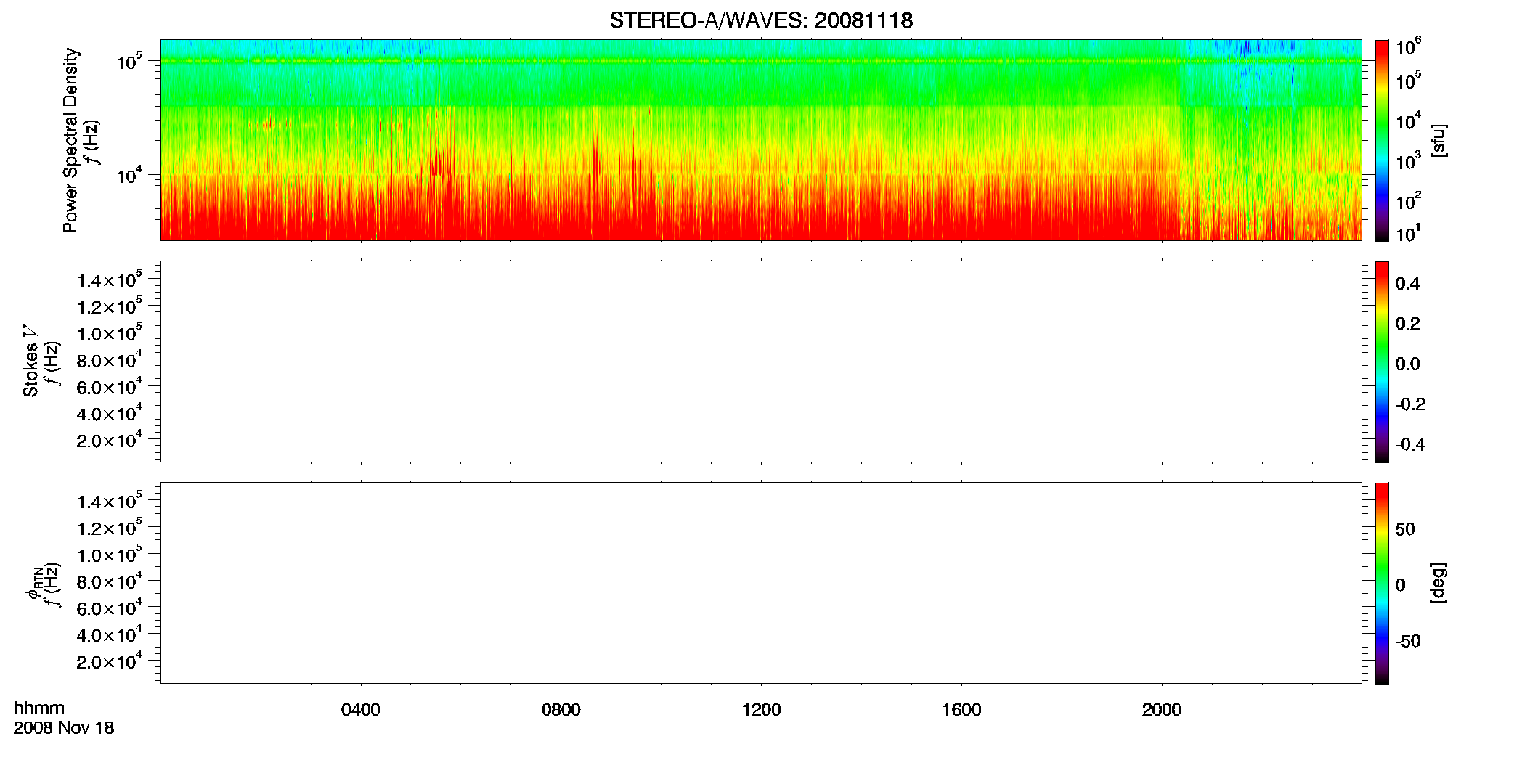1522x784 pixels.
Task: Click the hhmm time format label
Action: point(39,708)
